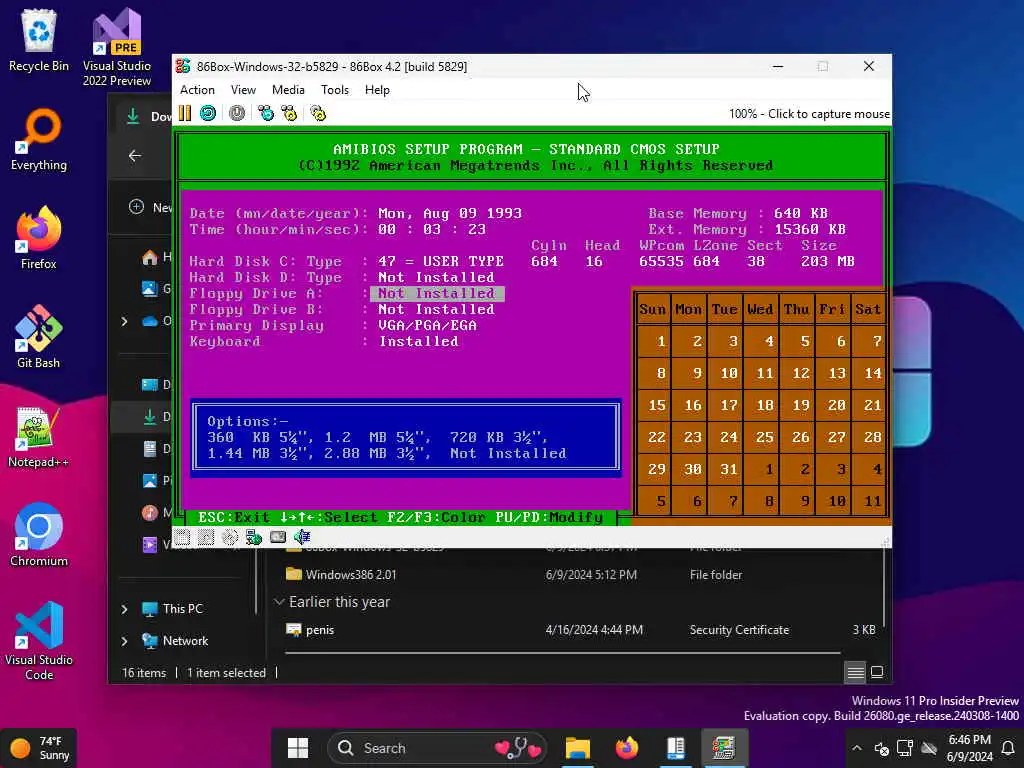Click the CD-ROM status bar icon
Viewport: 1024px width, 768px height.
click(x=230, y=537)
